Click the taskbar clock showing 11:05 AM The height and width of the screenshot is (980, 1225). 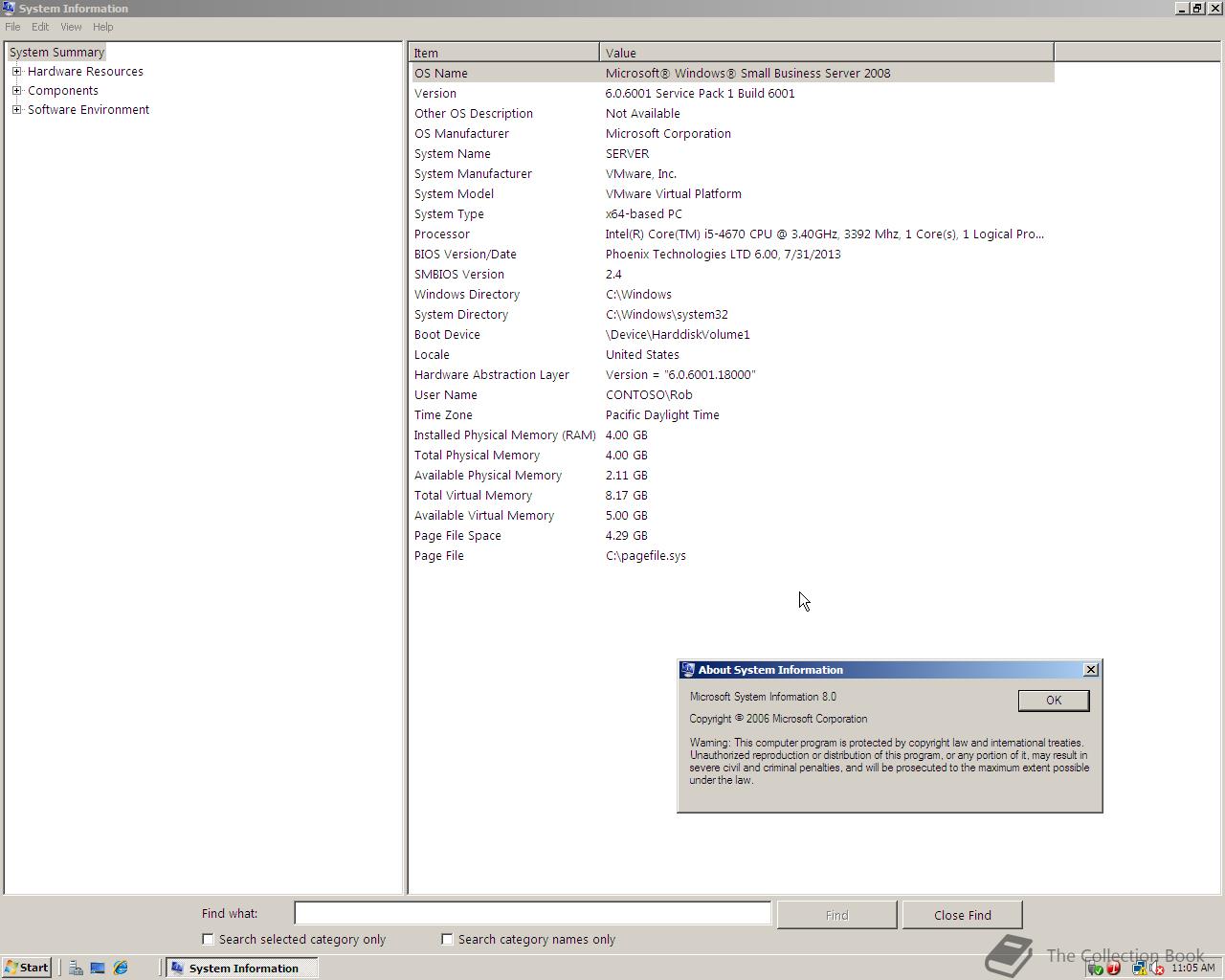pos(1192,968)
